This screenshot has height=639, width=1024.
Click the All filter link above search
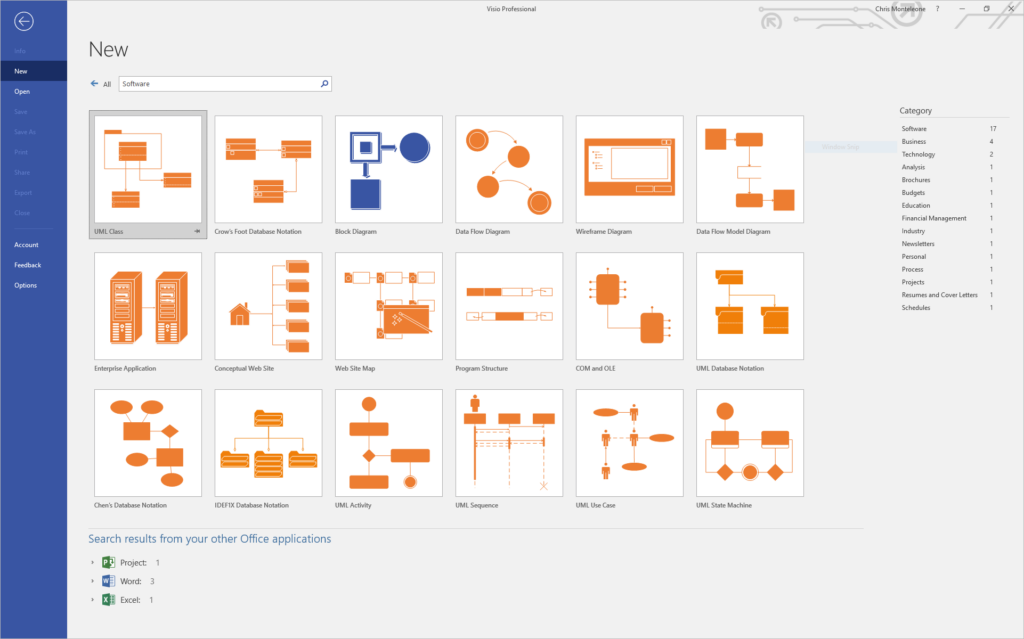click(103, 84)
